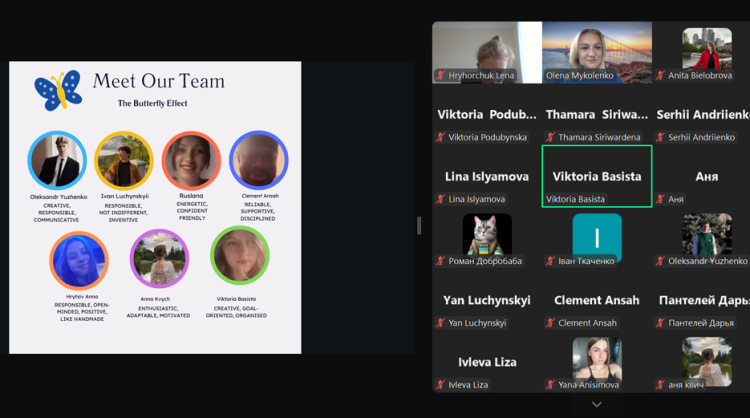Click the butterfly logo on the slide
This screenshot has height=418, width=750.
coord(58,91)
